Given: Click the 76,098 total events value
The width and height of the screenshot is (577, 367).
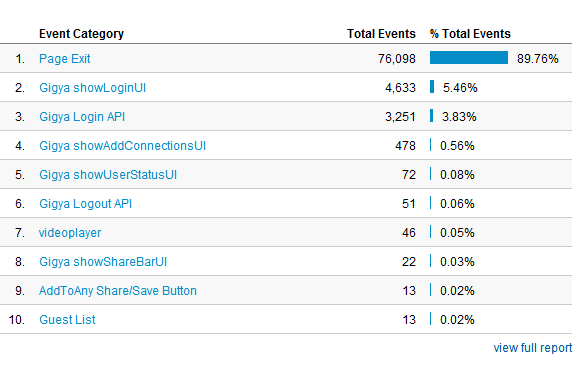Looking at the screenshot, I should coord(397,59).
